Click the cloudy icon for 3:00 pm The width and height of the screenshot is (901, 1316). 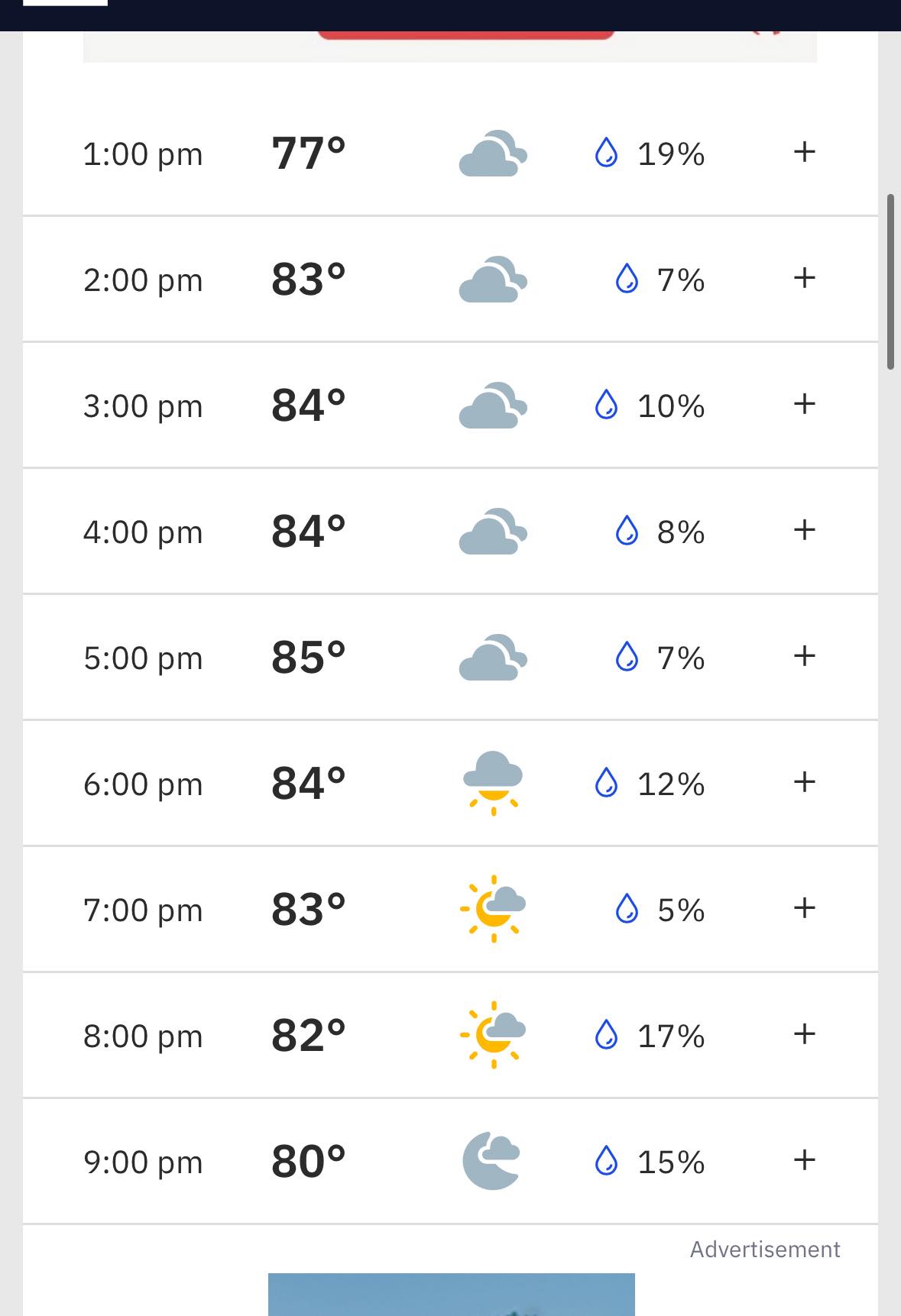[x=493, y=406]
